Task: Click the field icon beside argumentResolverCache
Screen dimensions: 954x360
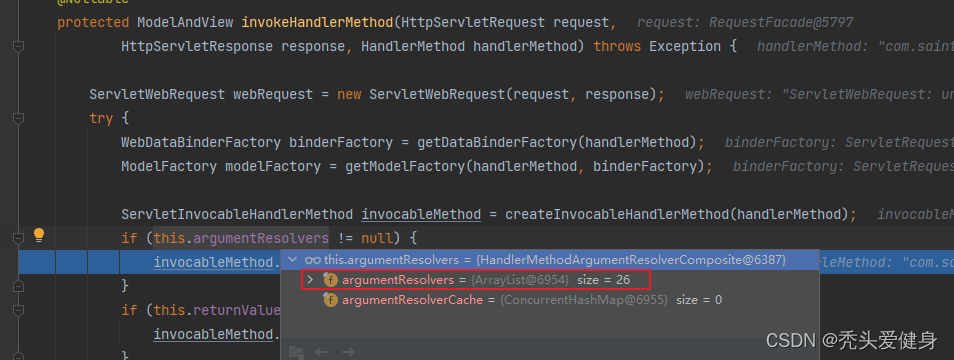Action: pyautogui.click(x=330, y=300)
